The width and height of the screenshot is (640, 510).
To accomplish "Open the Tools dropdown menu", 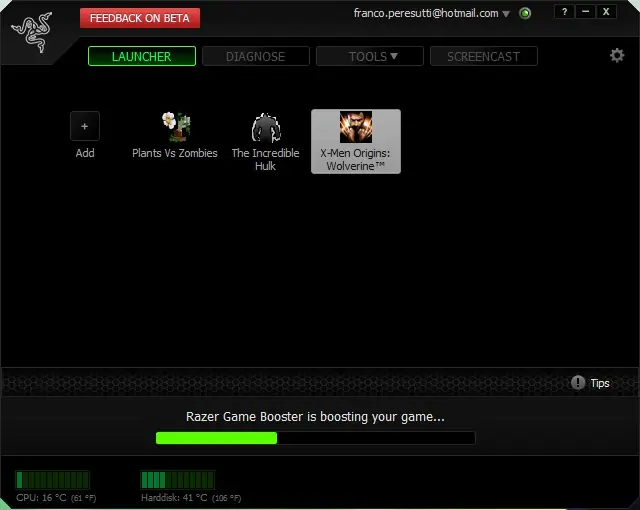I will pyautogui.click(x=369, y=56).
